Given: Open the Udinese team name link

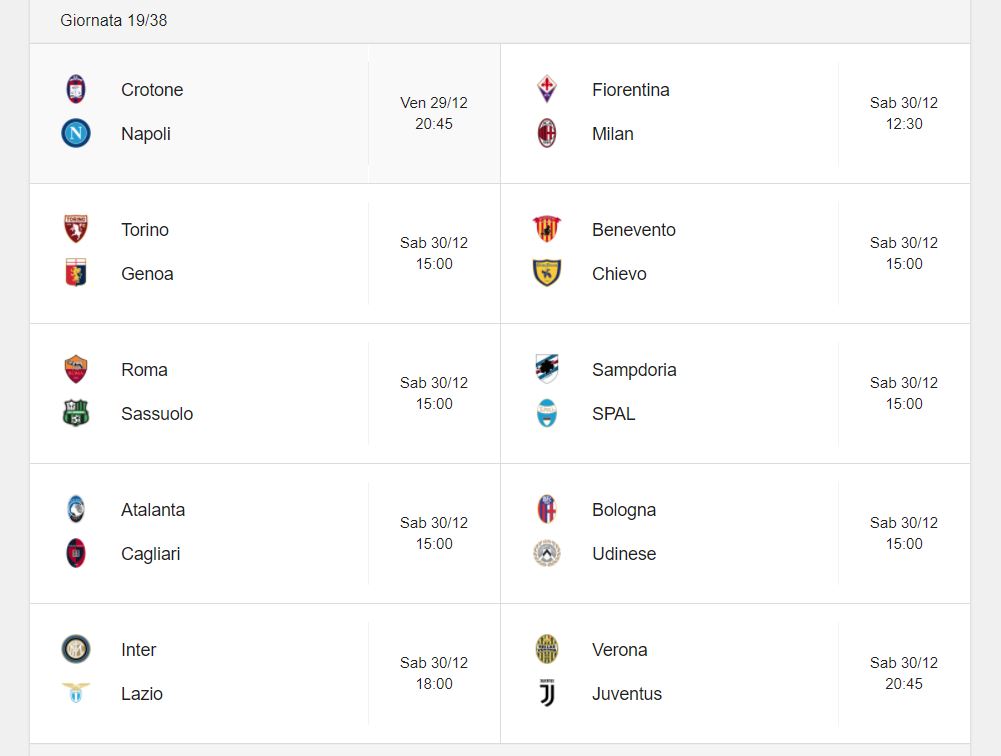Looking at the screenshot, I should tap(624, 554).
